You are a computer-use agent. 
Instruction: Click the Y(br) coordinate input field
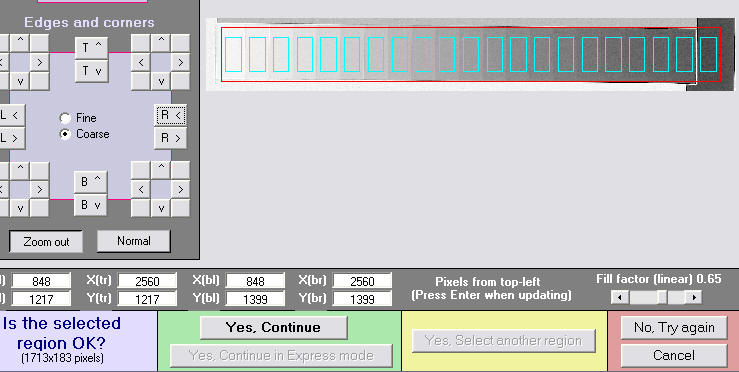[362, 299]
